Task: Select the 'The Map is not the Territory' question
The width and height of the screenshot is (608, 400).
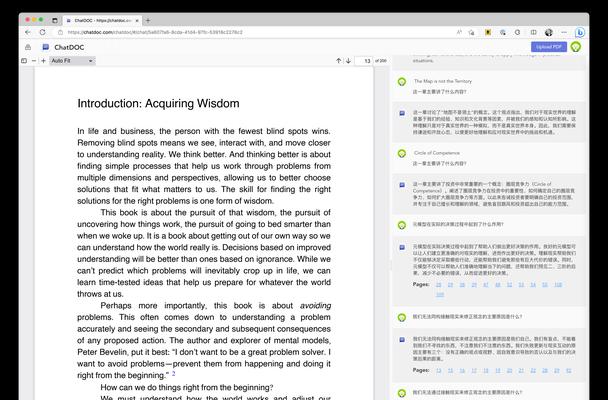Action: (442, 81)
